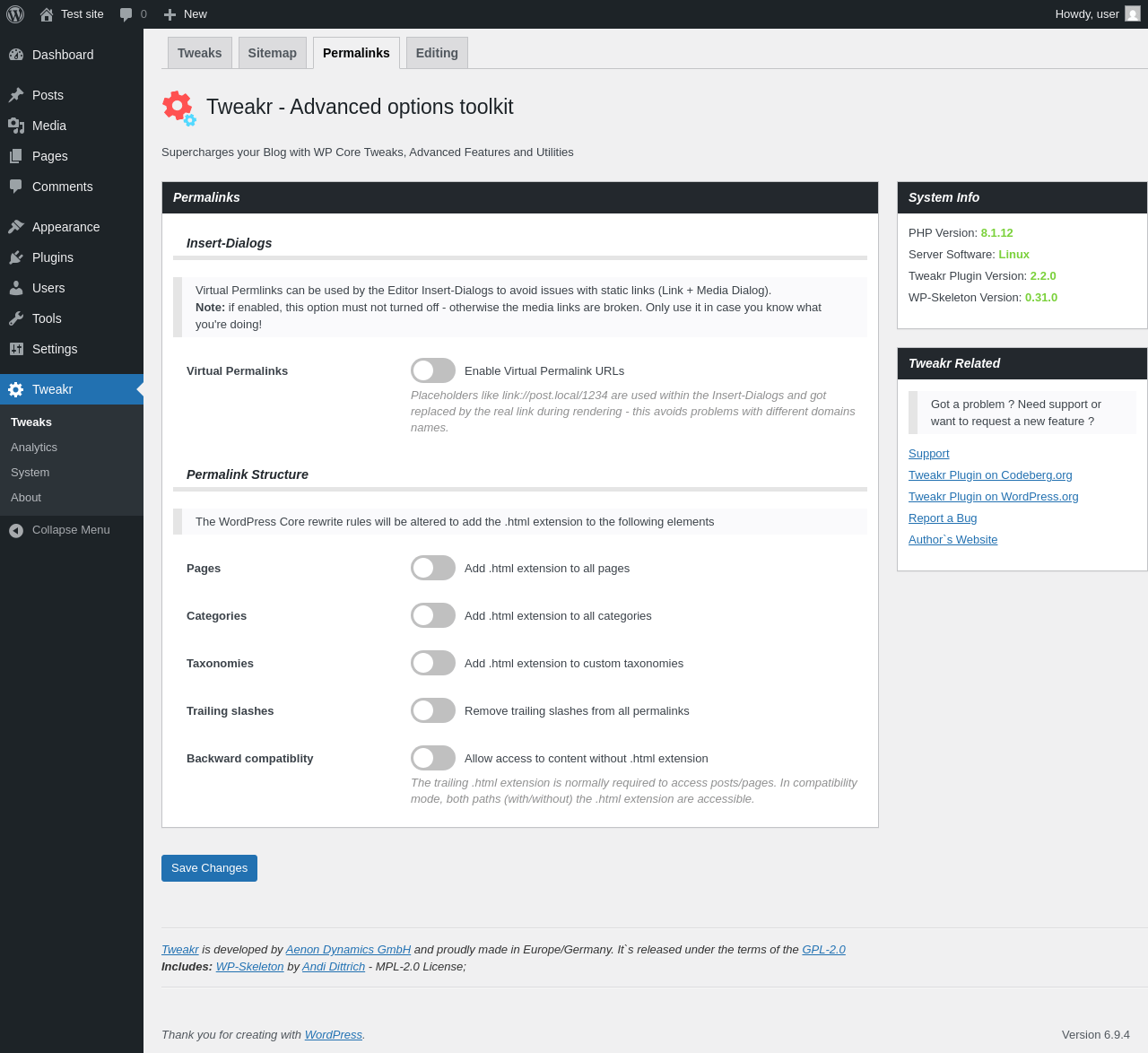The height and width of the screenshot is (1053, 1148).
Task: Click the WP-Skeleton Version 0.31.0 value
Action: [1041, 298]
